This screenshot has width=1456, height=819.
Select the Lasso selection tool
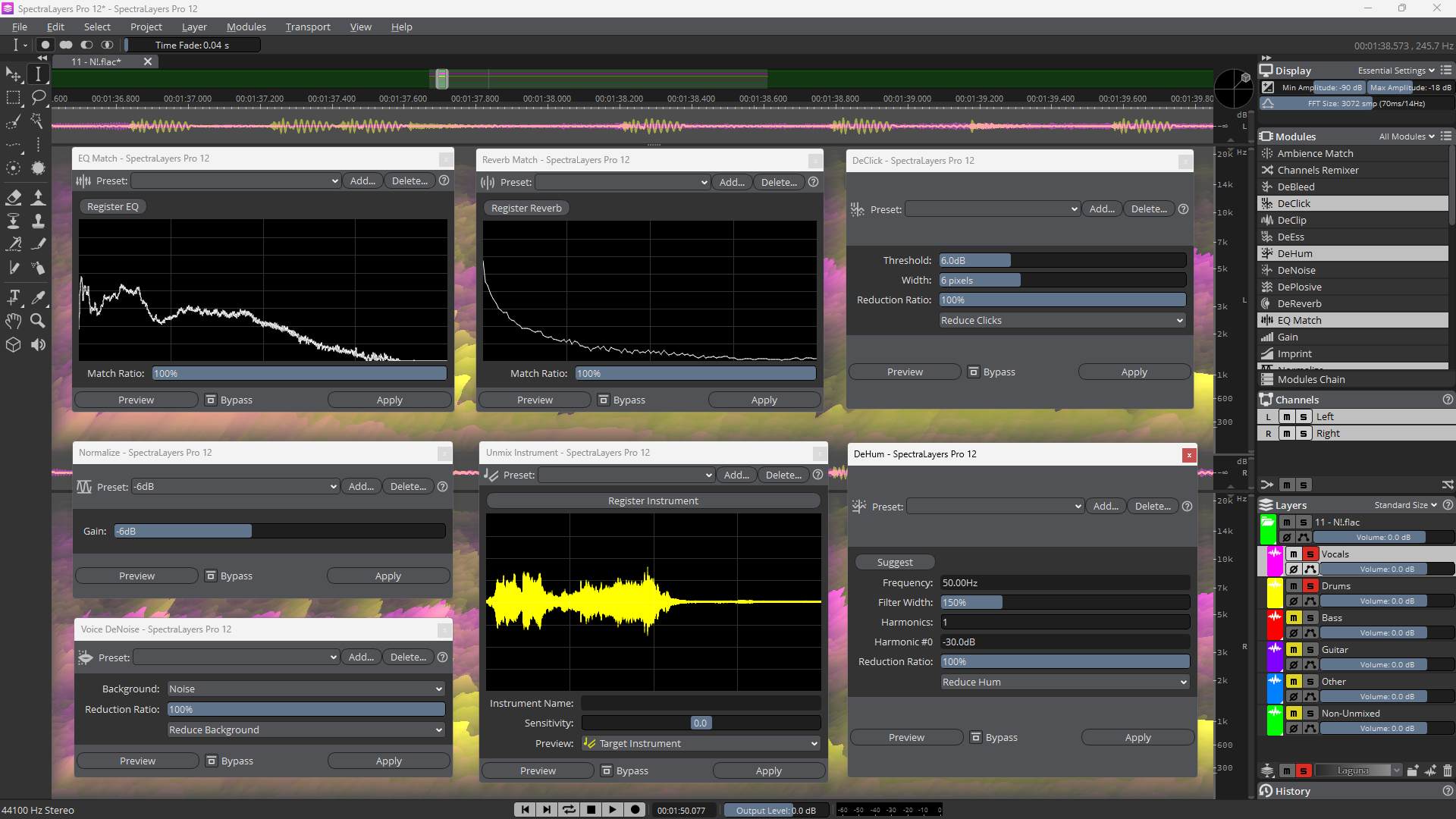(x=38, y=97)
